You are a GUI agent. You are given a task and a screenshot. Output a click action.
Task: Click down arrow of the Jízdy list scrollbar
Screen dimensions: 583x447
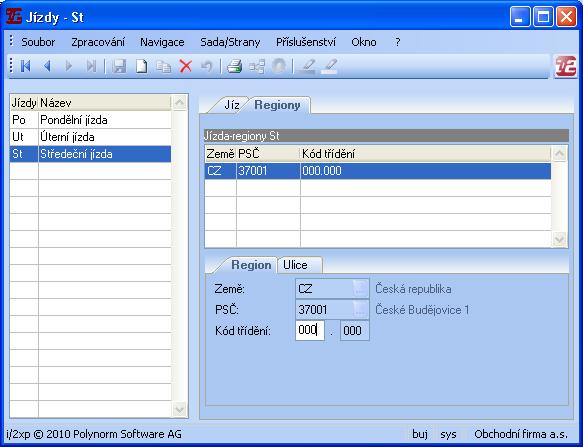(180, 409)
